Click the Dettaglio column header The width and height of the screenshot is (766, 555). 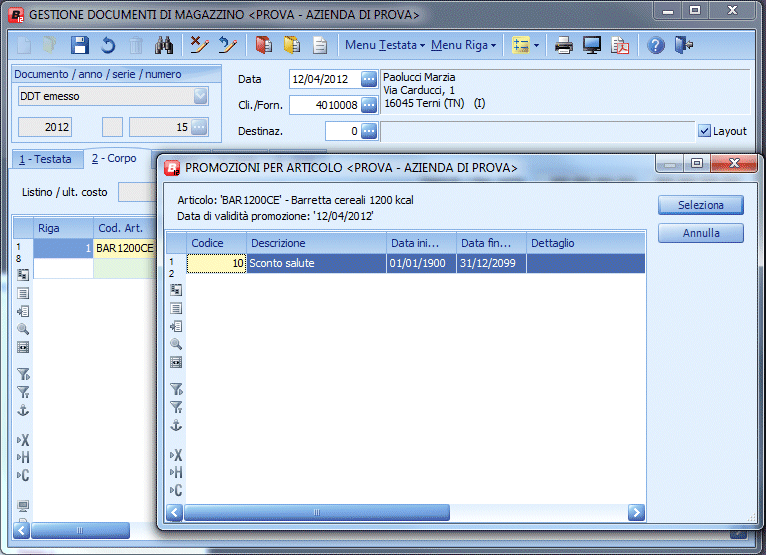[x=585, y=243]
